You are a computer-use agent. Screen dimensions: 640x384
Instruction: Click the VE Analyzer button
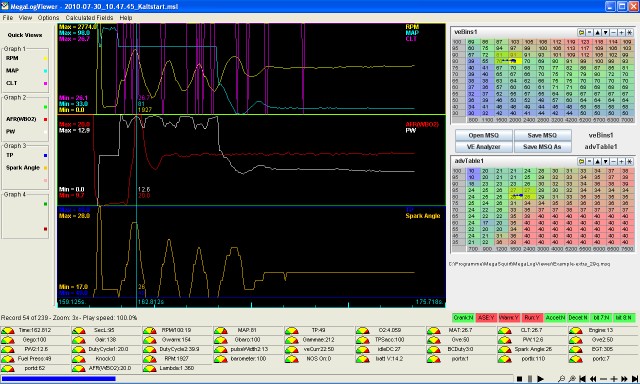(484, 147)
